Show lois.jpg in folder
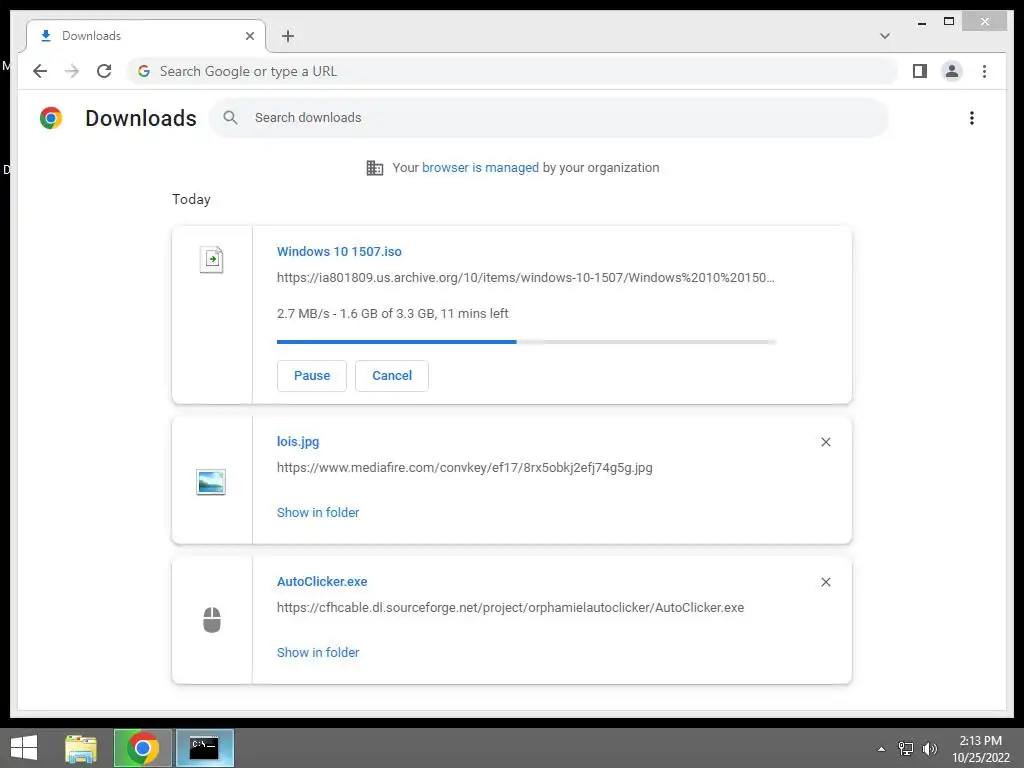The height and width of the screenshot is (768, 1024). pos(318,513)
